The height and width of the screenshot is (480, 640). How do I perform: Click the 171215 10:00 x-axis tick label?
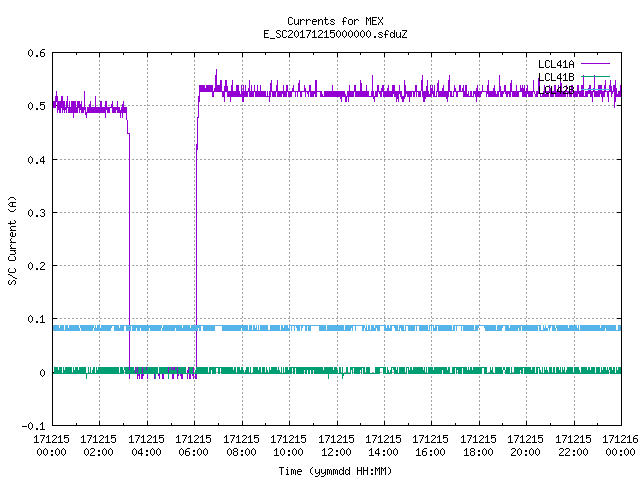coord(288,445)
